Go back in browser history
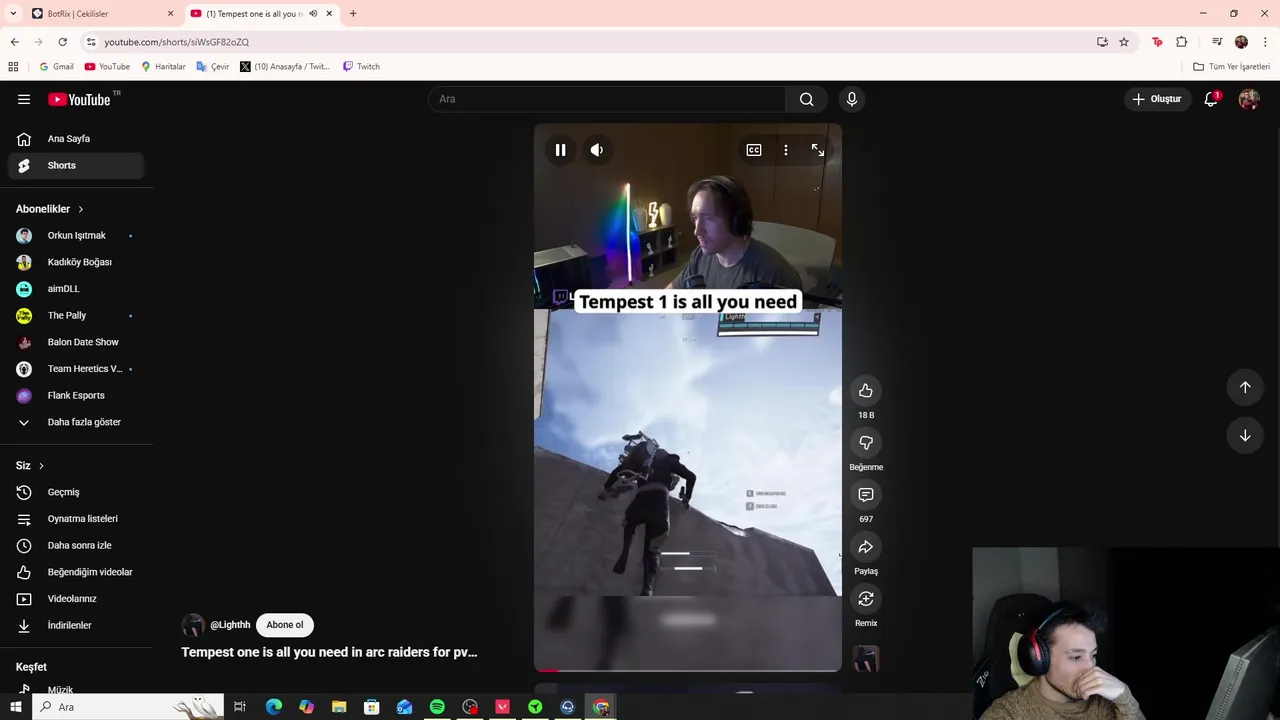This screenshot has height=720, width=1280. point(14,42)
